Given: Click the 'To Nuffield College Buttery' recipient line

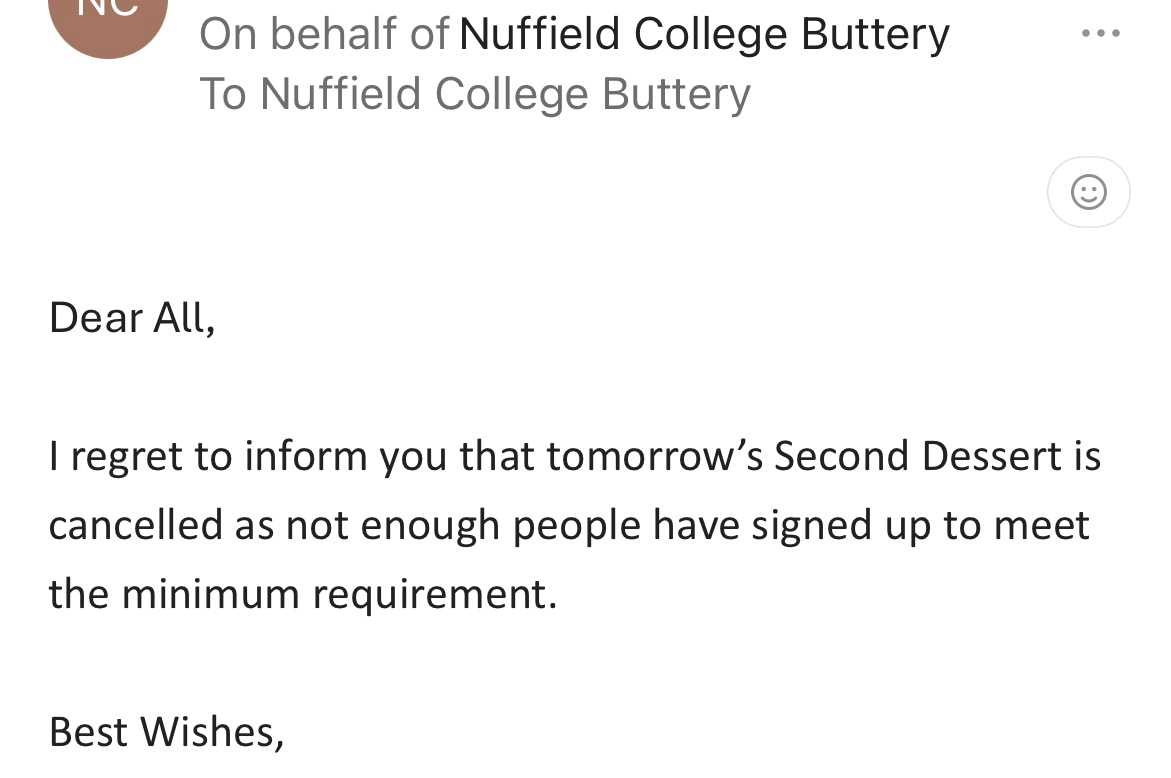Looking at the screenshot, I should tap(475, 95).
